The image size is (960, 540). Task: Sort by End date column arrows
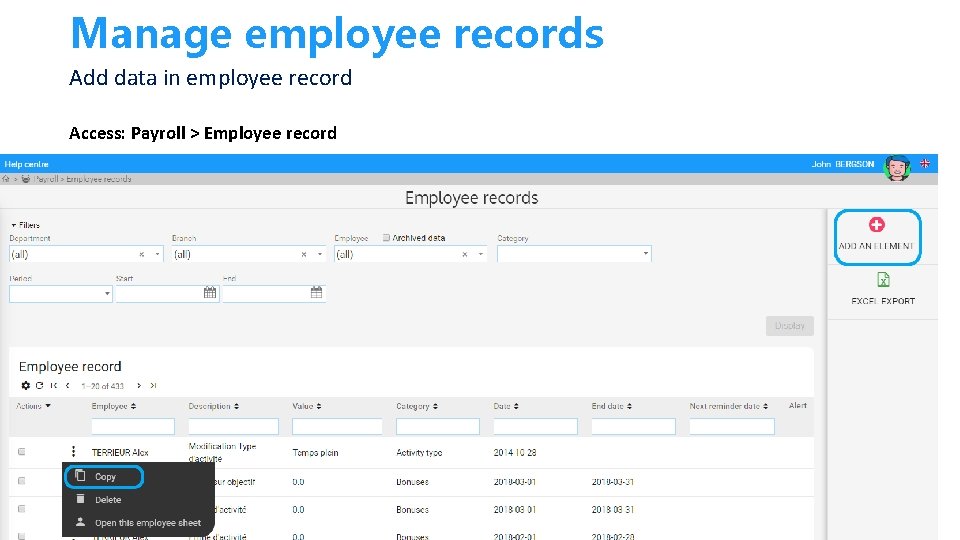click(629, 406)
